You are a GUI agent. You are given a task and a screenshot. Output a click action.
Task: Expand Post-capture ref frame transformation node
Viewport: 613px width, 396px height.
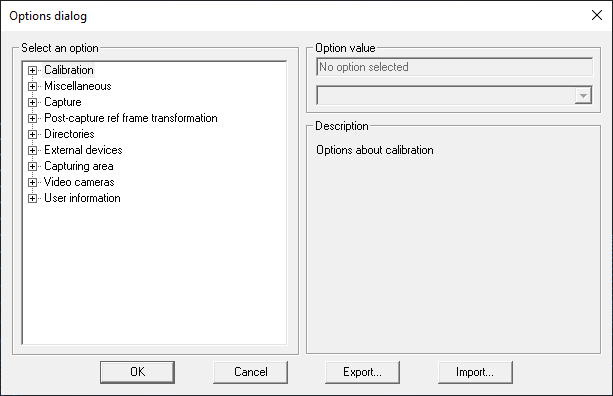click(x=32, y=119)
